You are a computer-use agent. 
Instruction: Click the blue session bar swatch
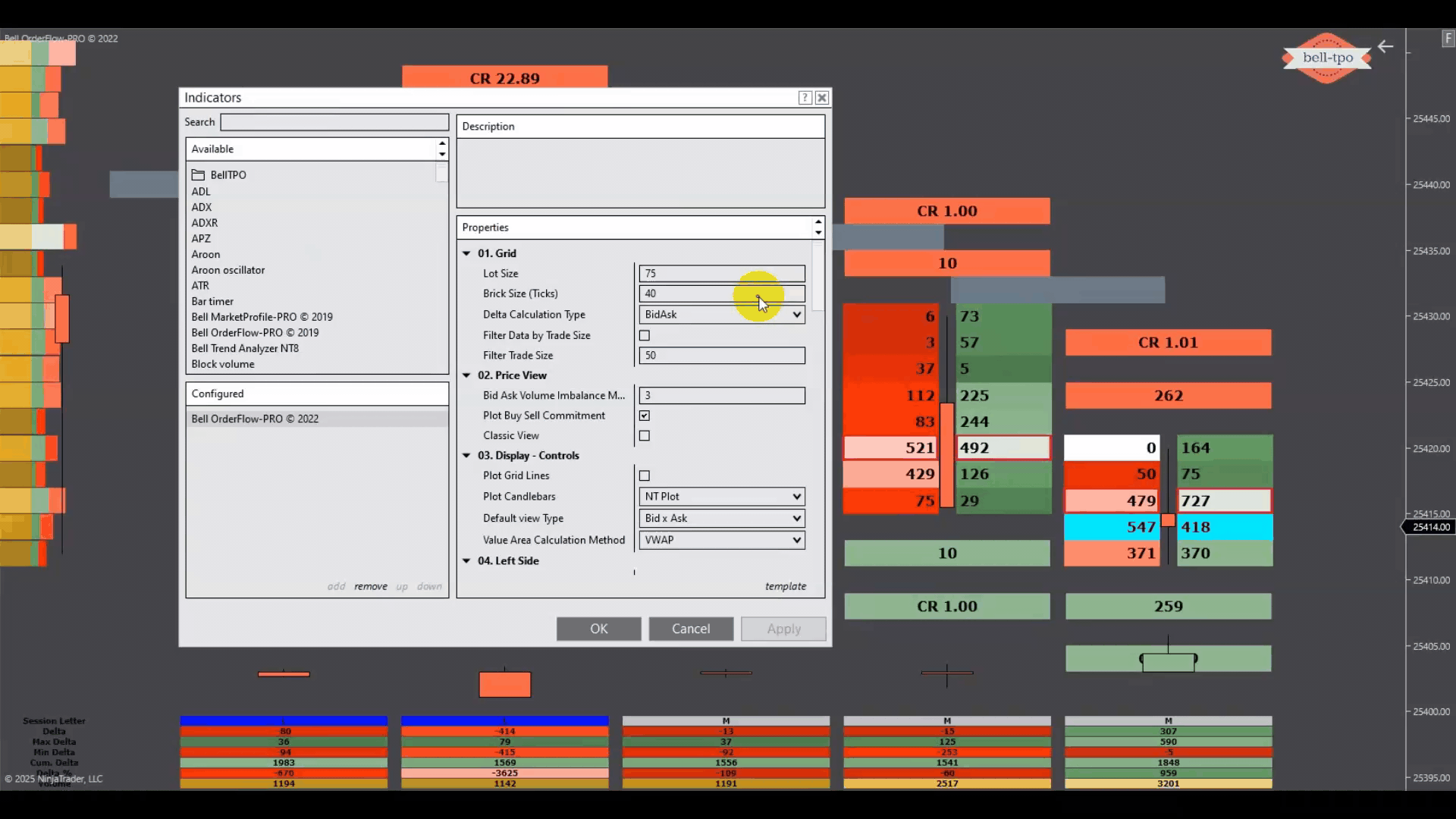[x=284, y=720]
